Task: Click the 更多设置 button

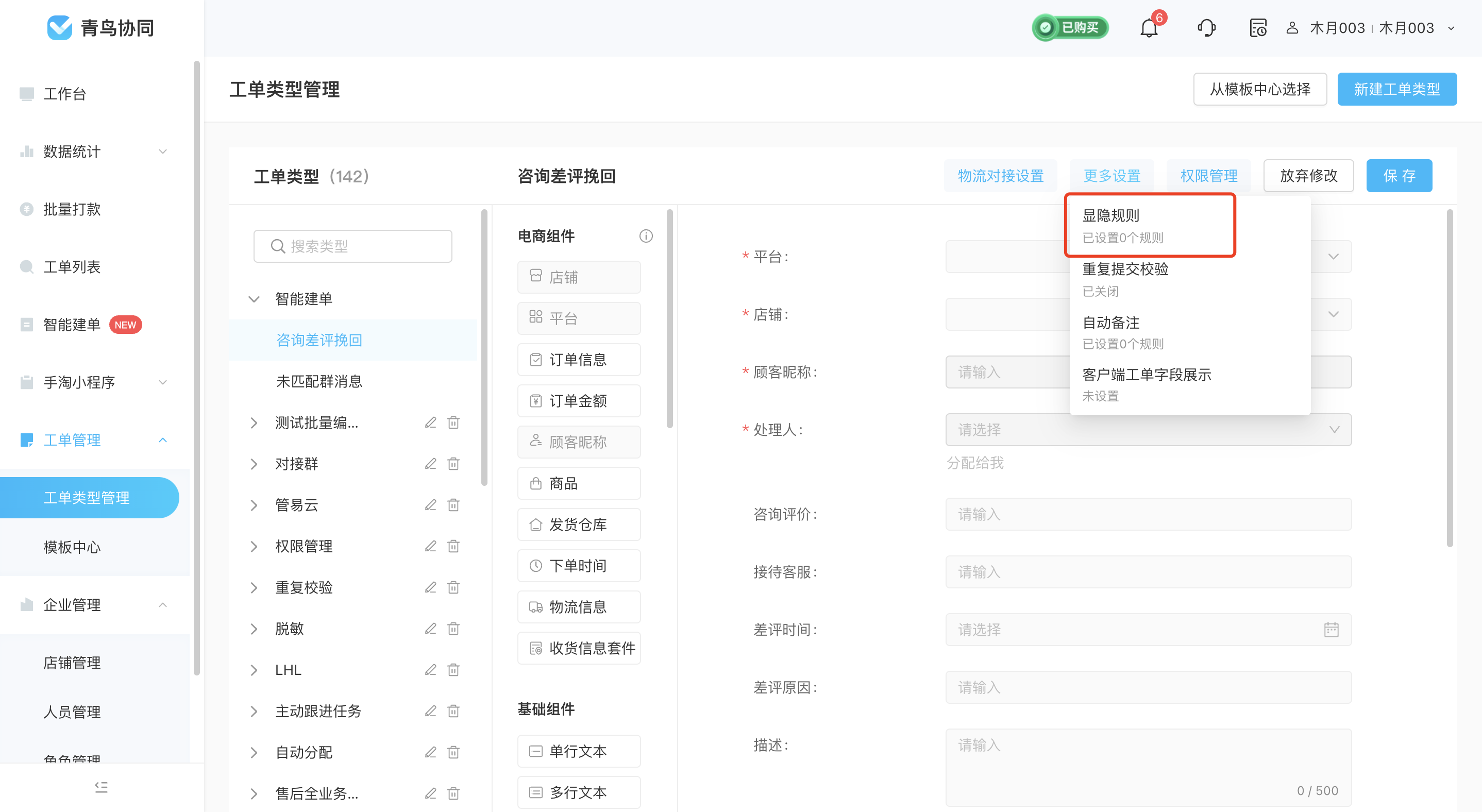Action: tap(1111, 175)
